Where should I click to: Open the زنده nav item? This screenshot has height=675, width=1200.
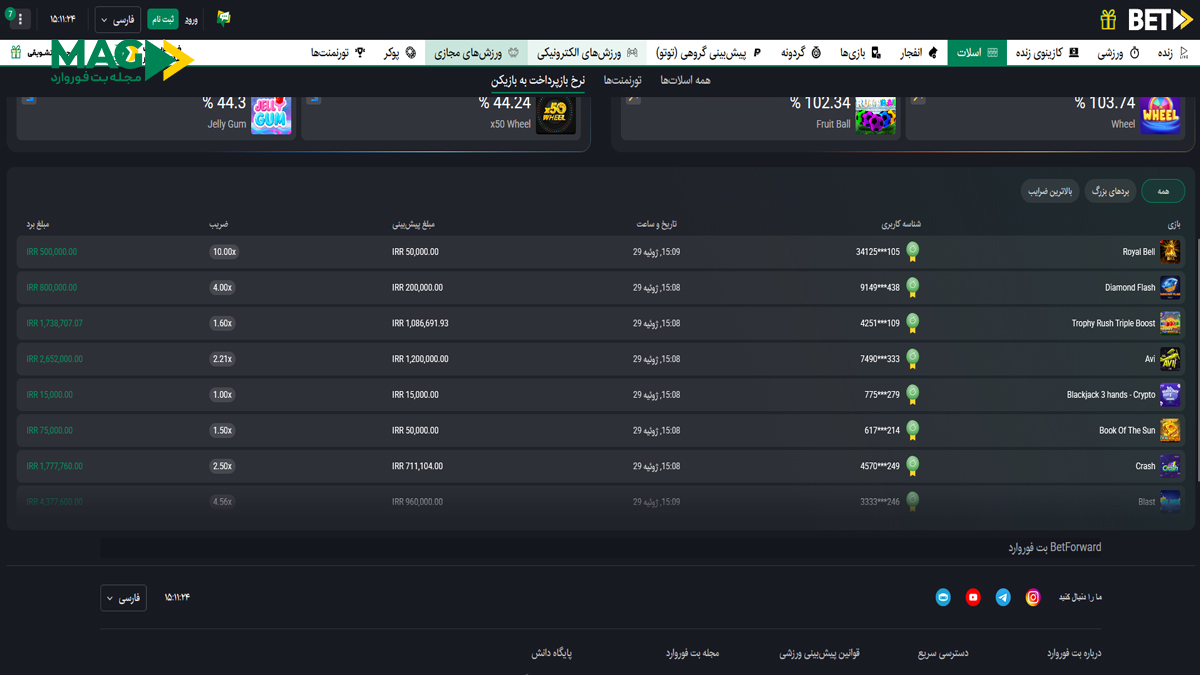pyautogui.click(x=1171, y=52)
